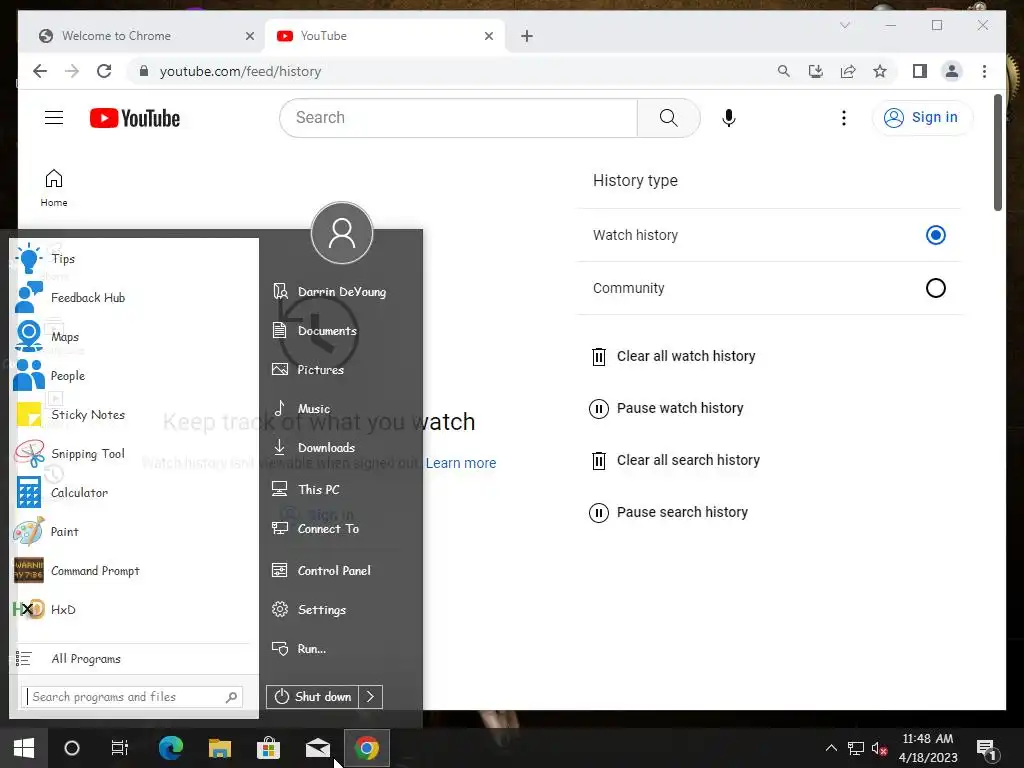Search with your voice microphone icon

729,118
